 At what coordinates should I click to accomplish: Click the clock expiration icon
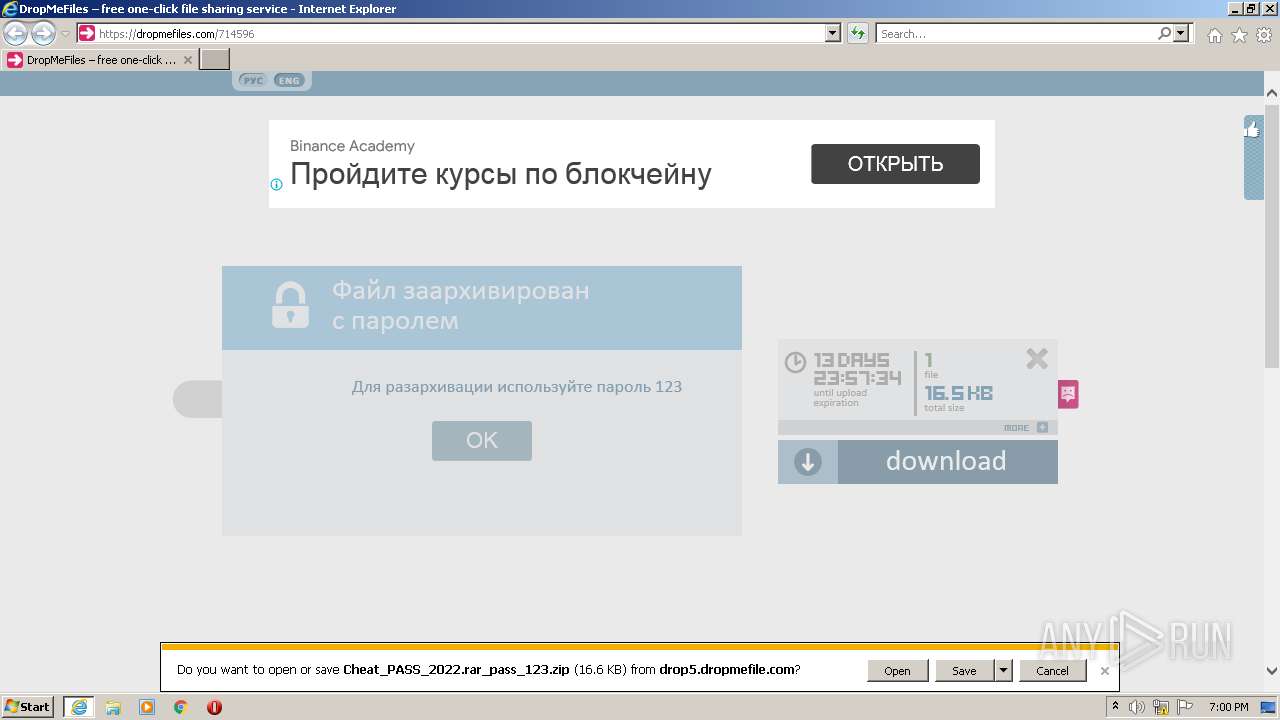pos(795,362)
